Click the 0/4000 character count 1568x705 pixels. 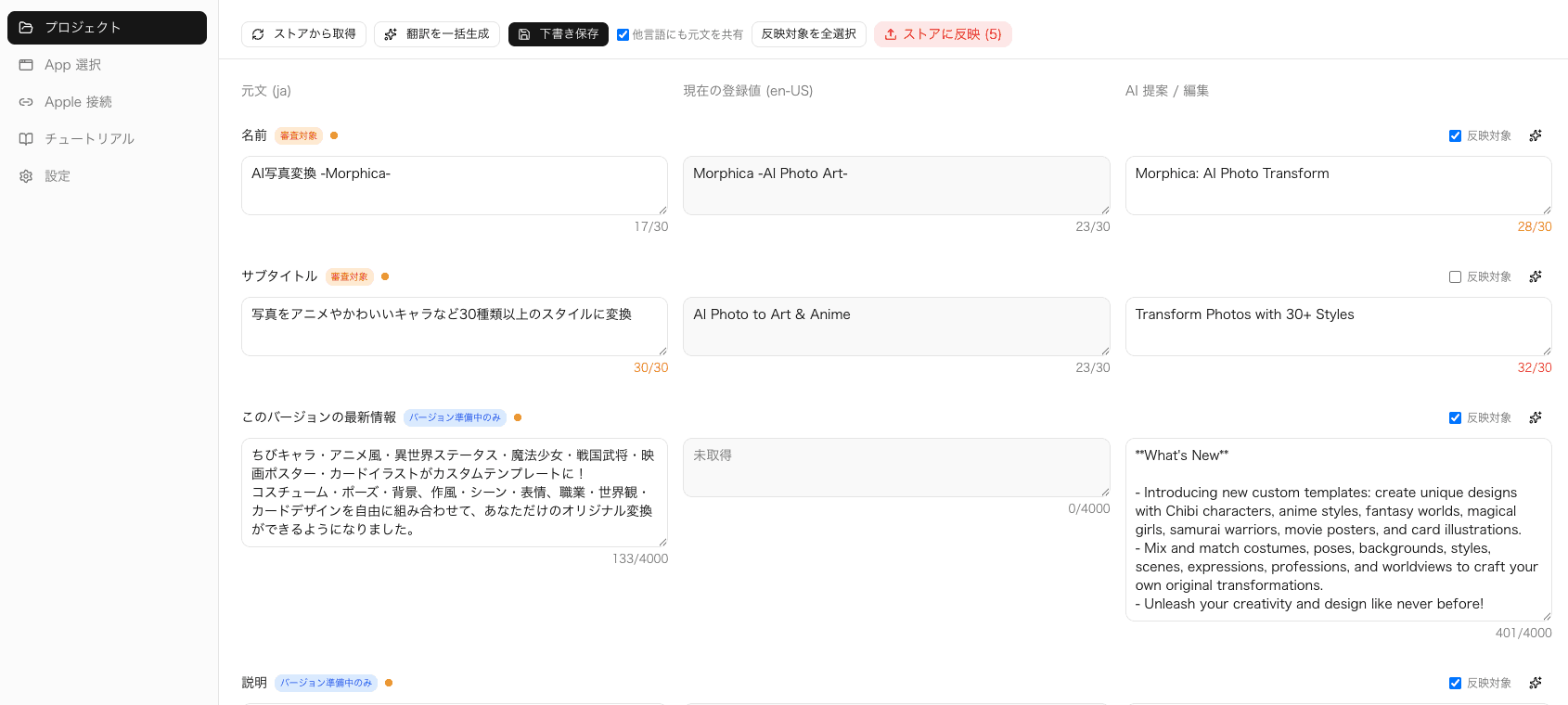[1089, 508]
